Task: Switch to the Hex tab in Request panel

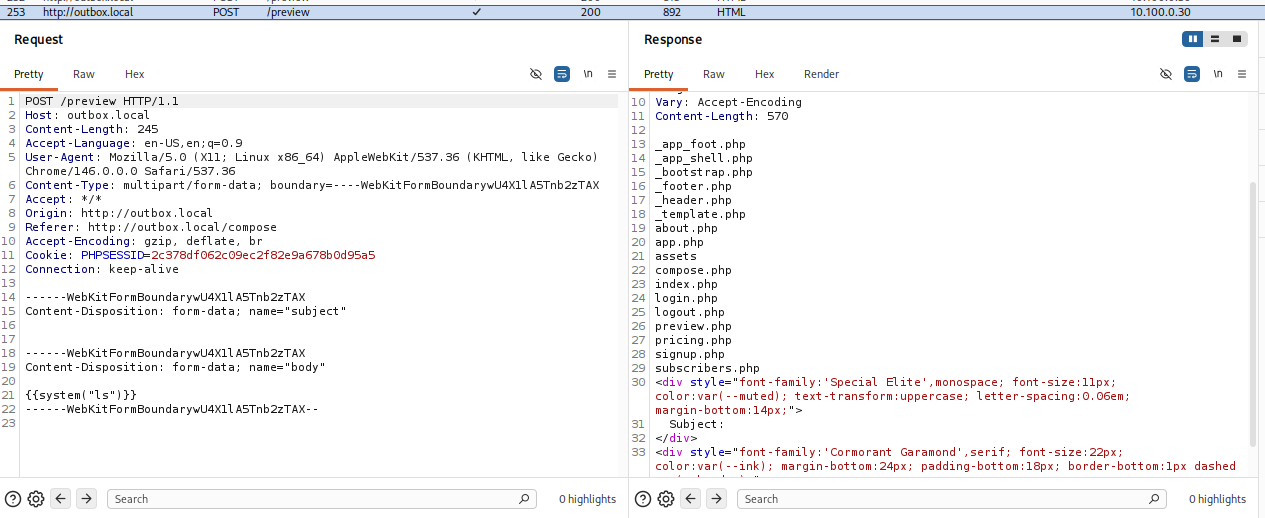Action: point(135,74)
